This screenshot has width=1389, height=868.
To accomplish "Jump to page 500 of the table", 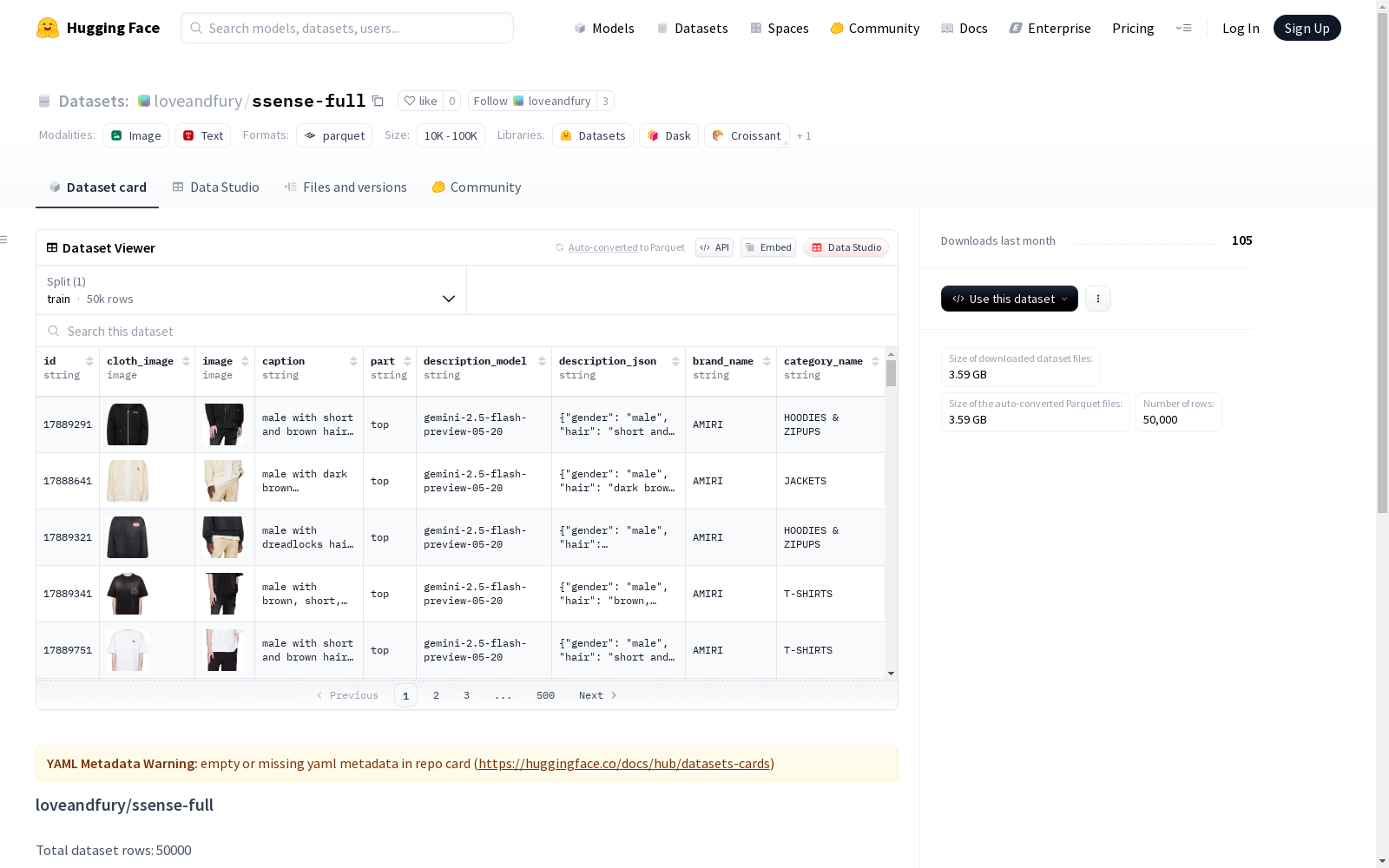I will click(545, 695).
